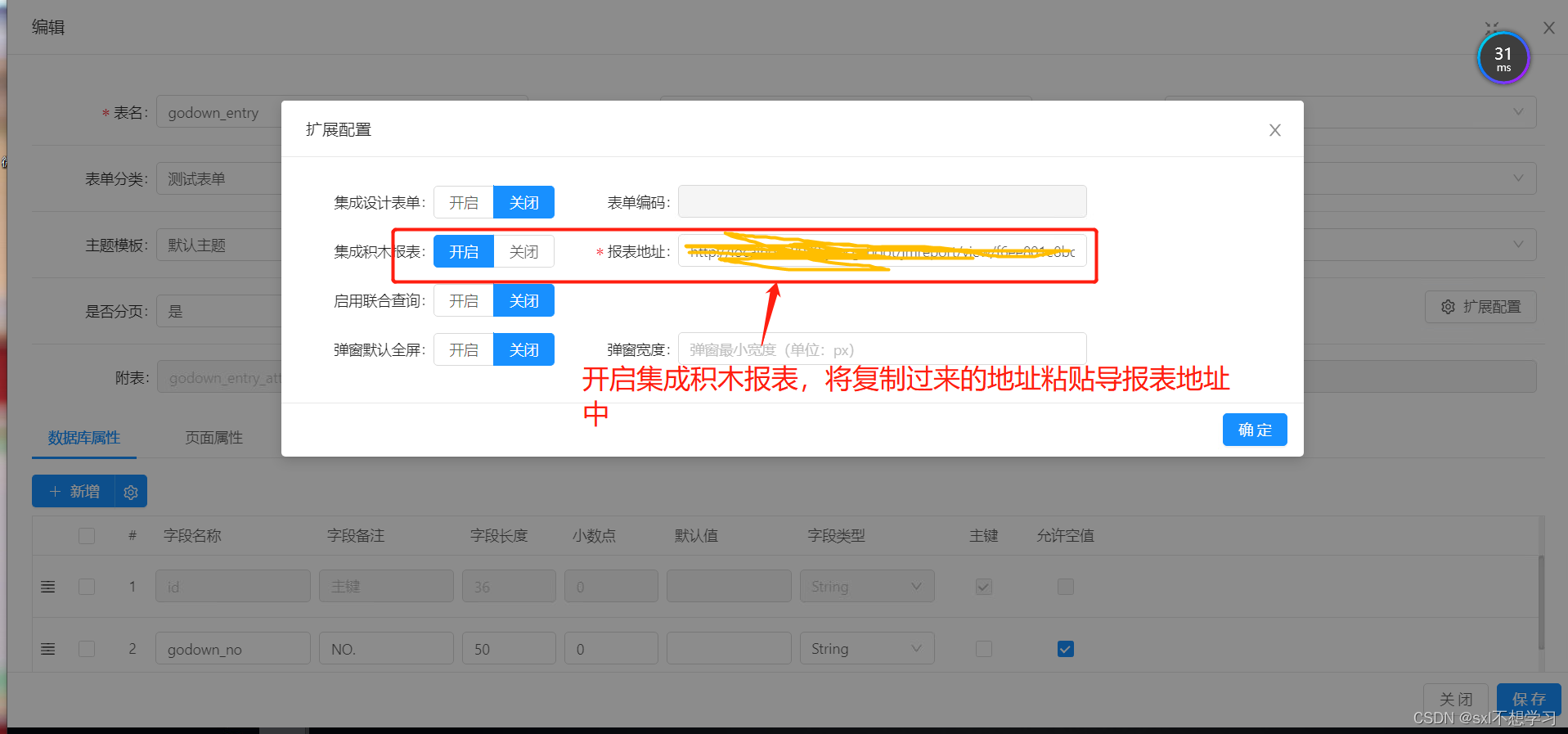Click the 弹窗宽度 input field
Viewport: 1568px width, 734px height.
click(883, 349)
